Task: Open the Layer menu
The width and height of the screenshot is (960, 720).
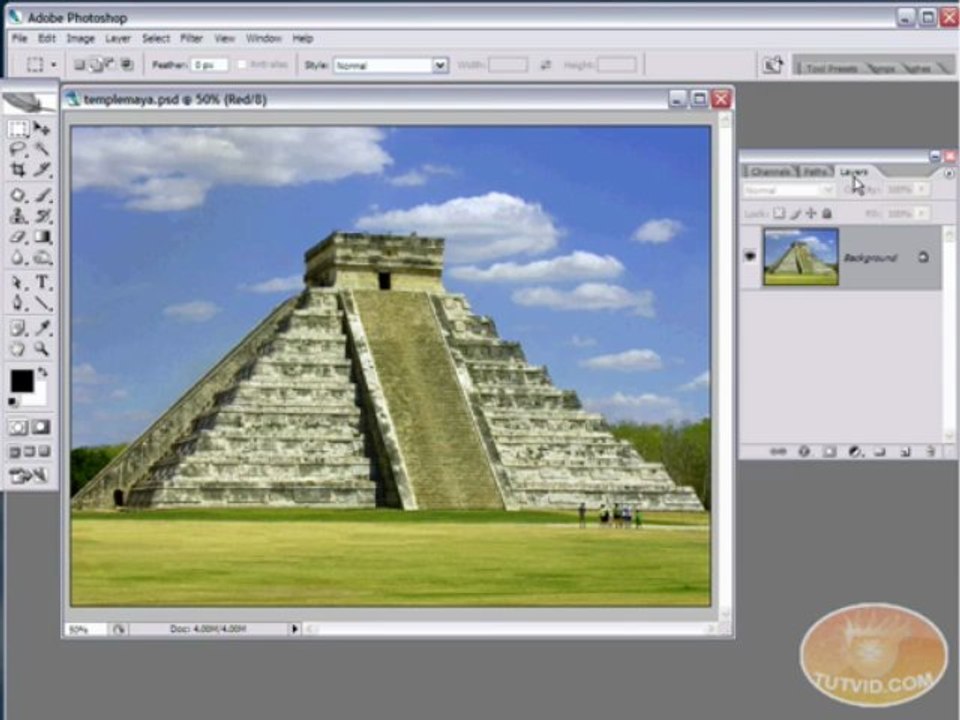Action: [x=118, y=38]
